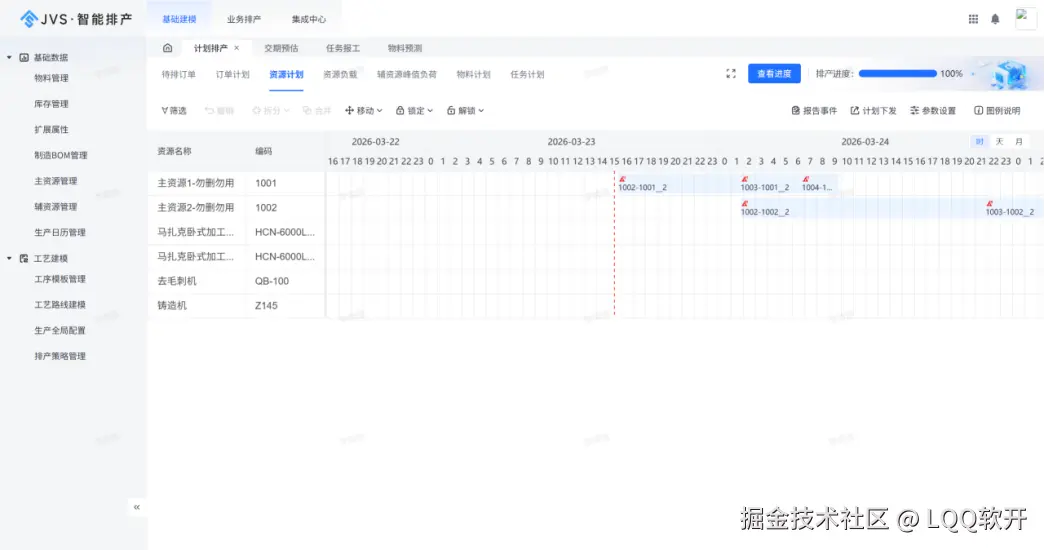Open 排产策略管理 in the sidebar
Image resolution: width=1045 pixels, height=550 pixels.
pyautogui.click(x=60, y=356)
